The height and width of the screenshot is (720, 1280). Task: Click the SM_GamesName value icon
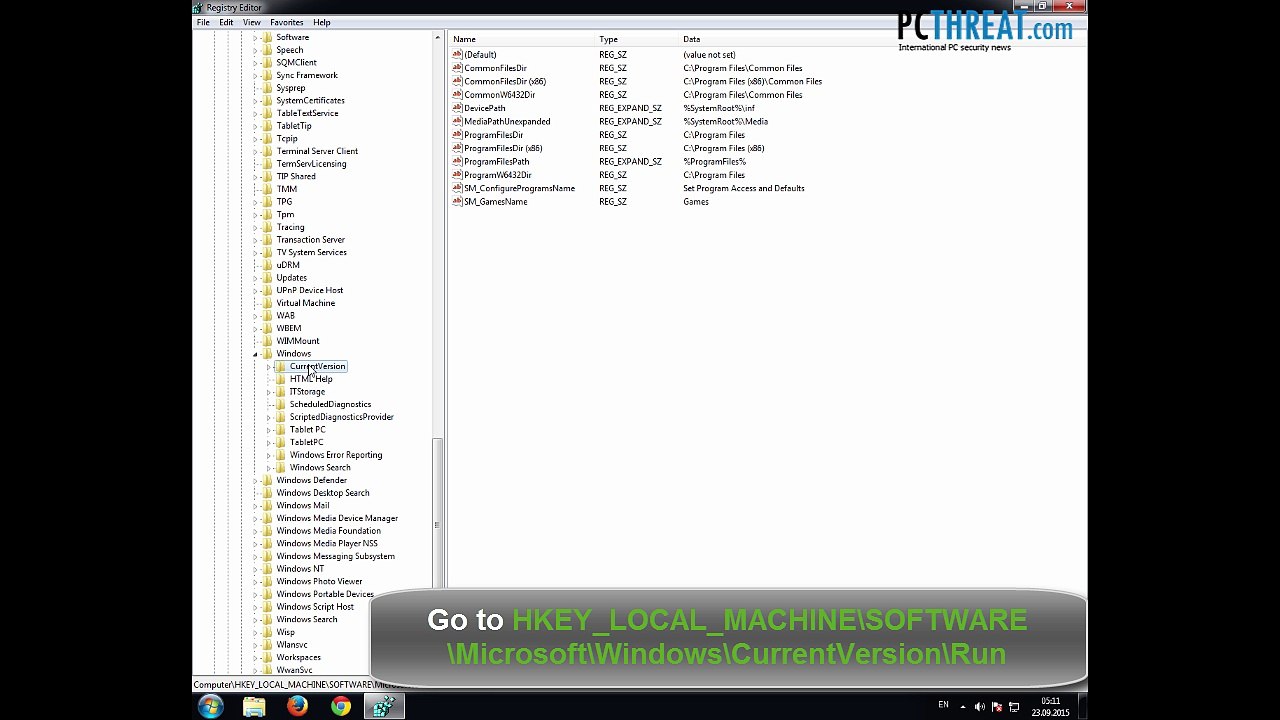(457, 201)
